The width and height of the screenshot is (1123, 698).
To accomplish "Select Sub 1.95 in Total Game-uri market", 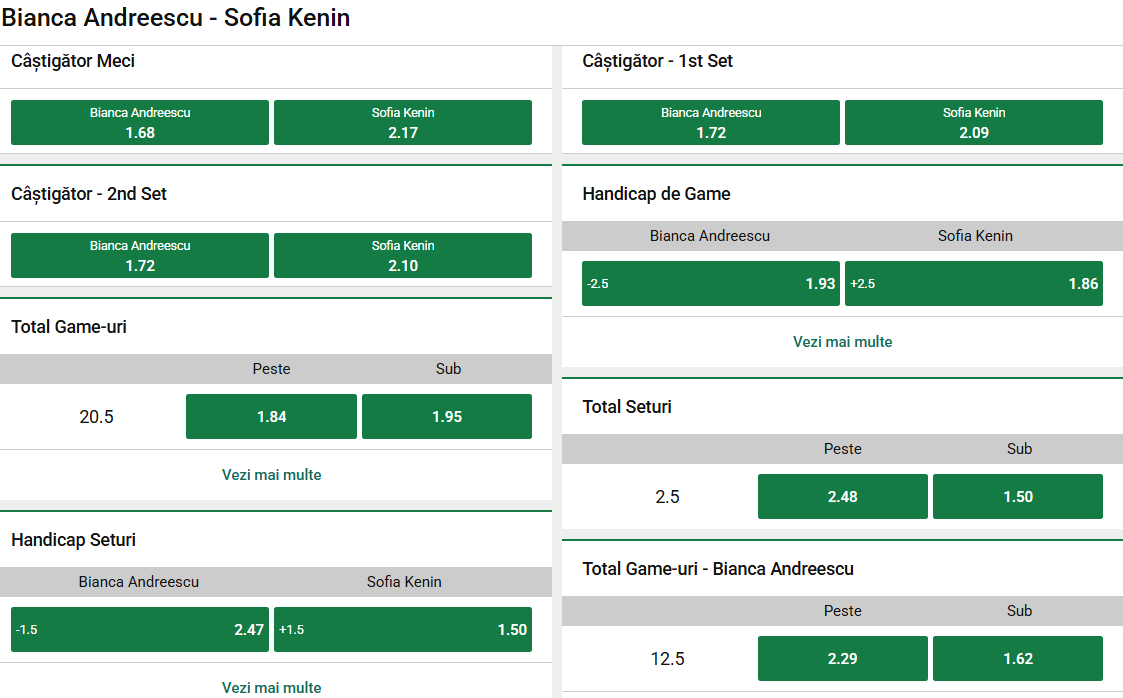I will click(x=446, y=416).
